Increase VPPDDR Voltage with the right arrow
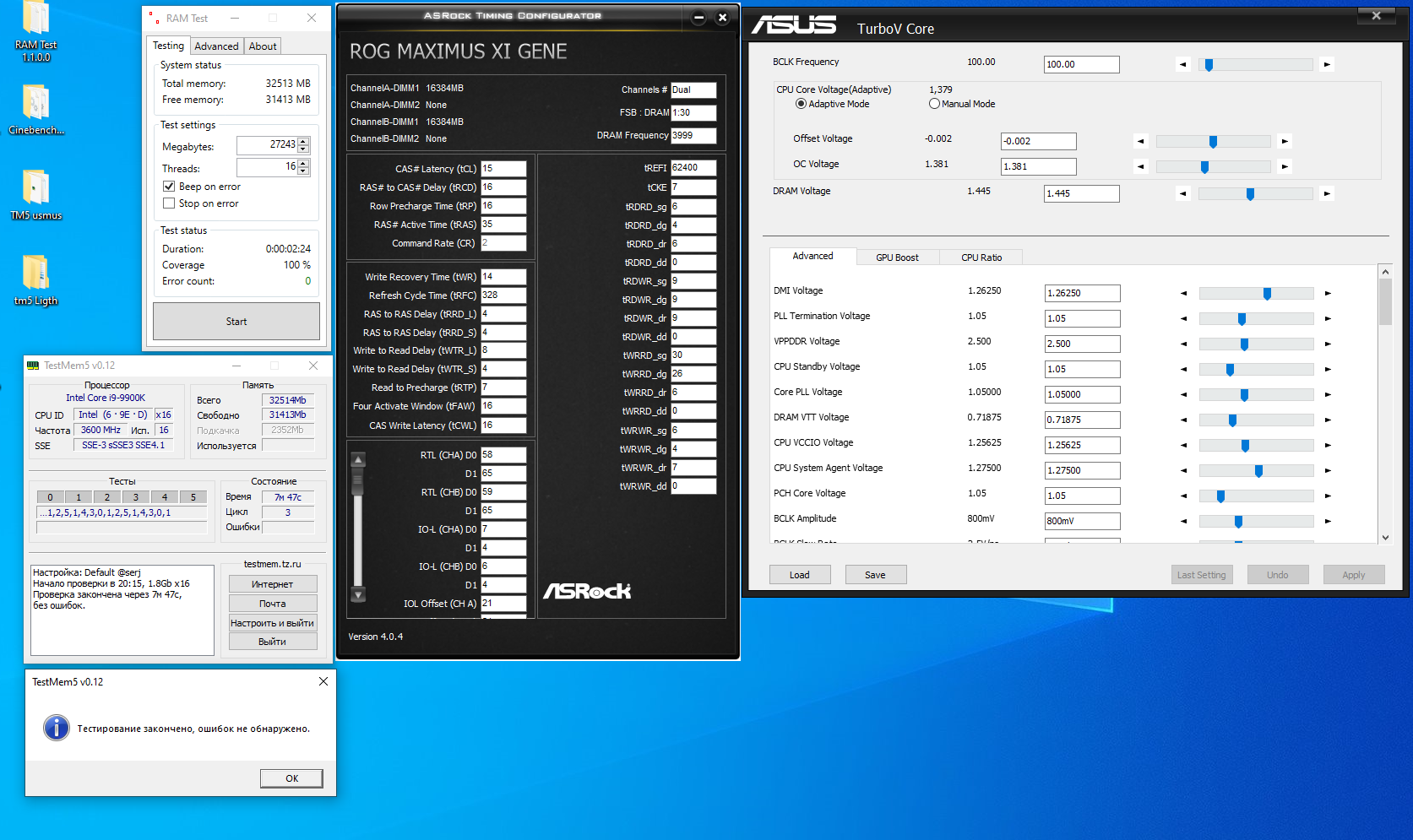Image resolution: width=1413 pixels, height=840 pixels. 1328,344
